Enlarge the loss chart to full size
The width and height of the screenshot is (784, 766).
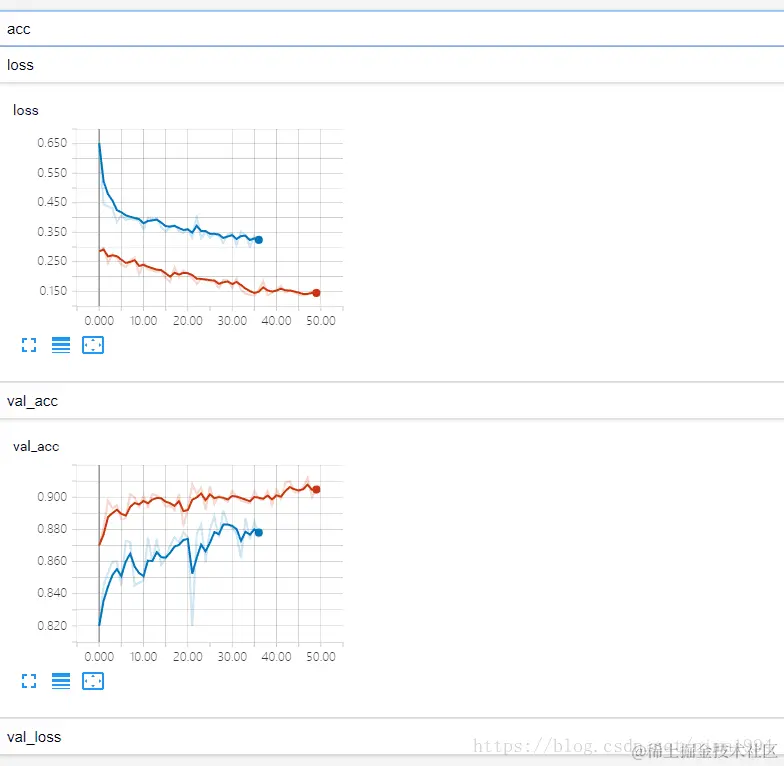(29, 345)
